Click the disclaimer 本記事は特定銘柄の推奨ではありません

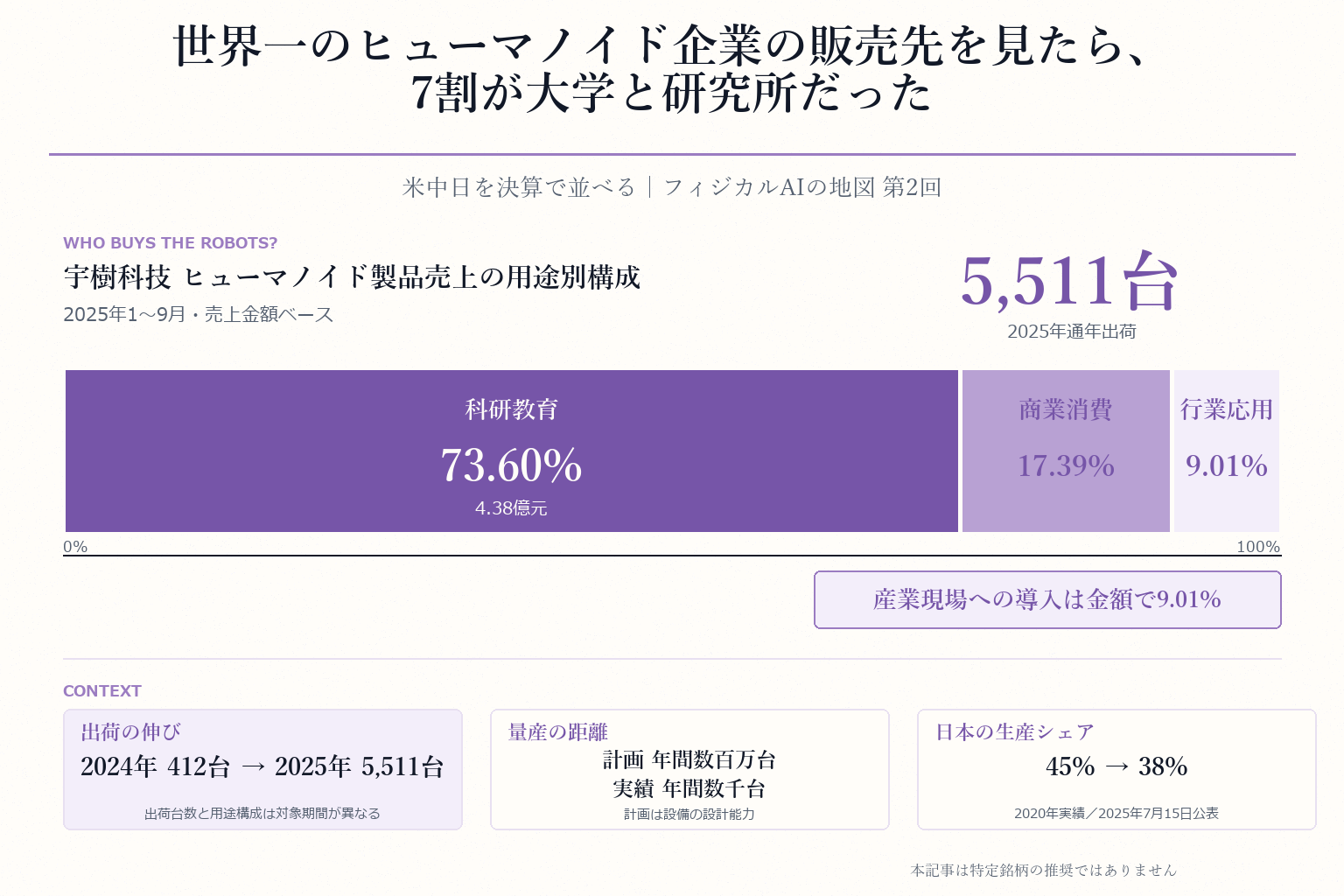coord(1044,870)
